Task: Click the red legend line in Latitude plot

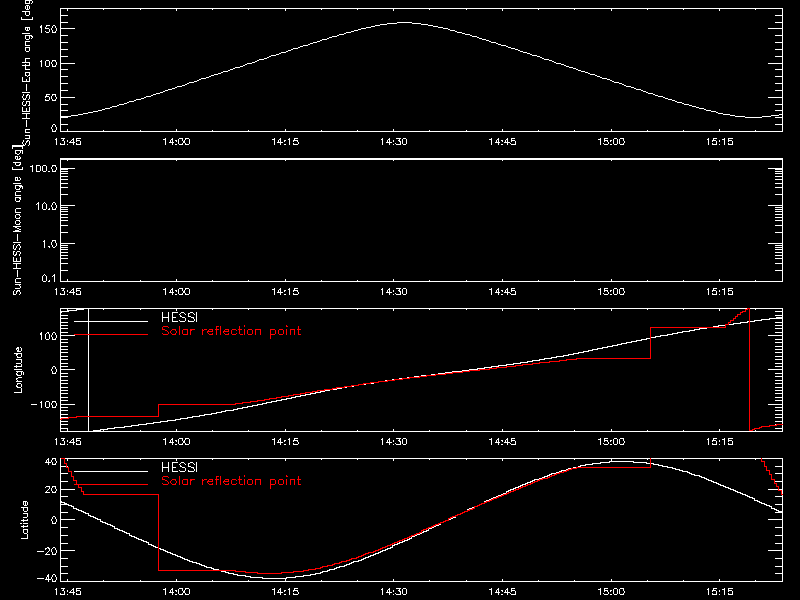Action: tap(111, 485)
